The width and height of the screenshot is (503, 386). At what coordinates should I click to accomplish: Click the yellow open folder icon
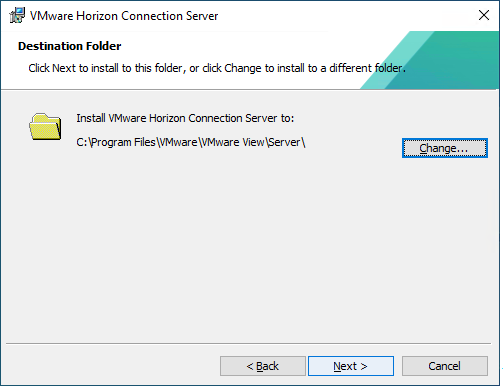point(45,127)
